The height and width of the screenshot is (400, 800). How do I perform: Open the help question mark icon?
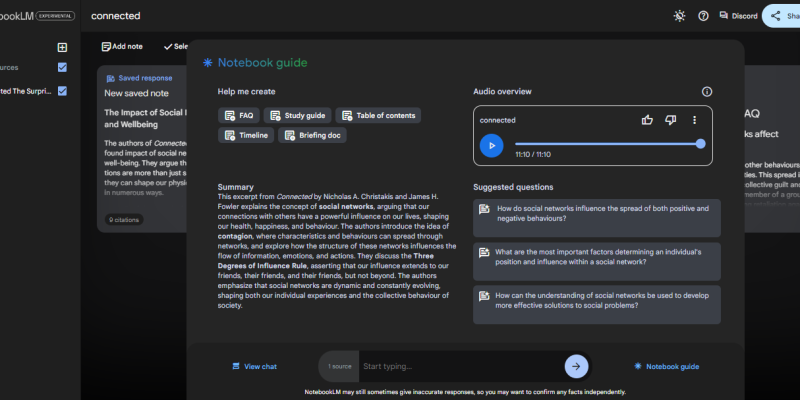[x=703, y=16]
